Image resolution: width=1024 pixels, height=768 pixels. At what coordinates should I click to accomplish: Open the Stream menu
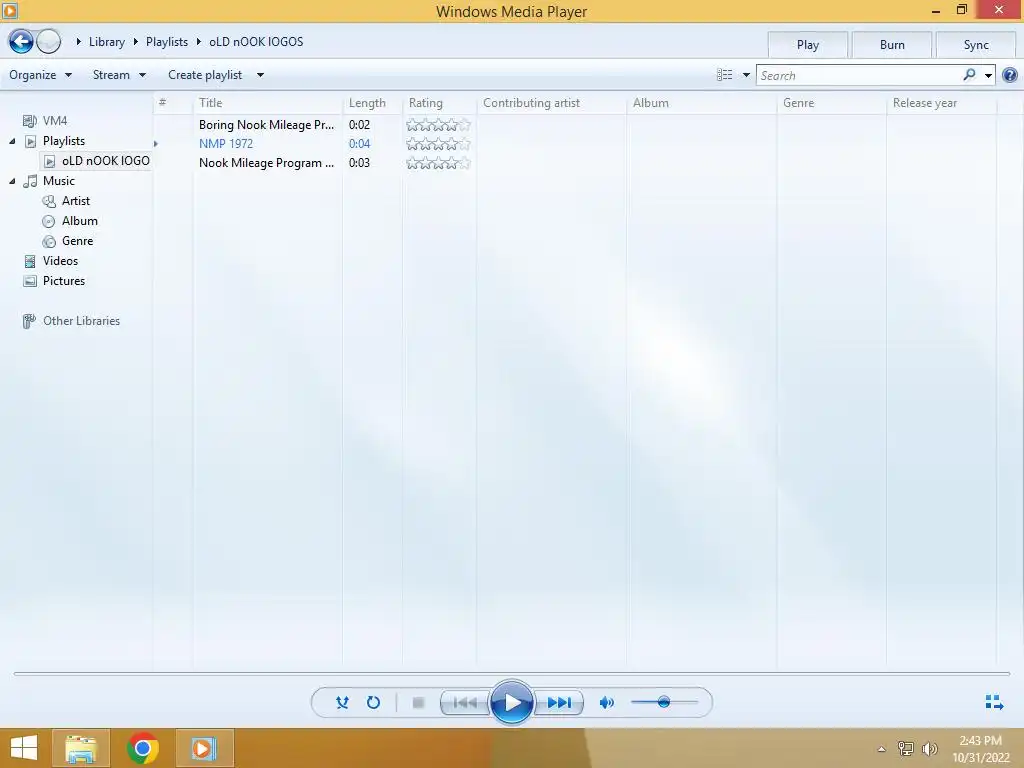tap(119, 75)
